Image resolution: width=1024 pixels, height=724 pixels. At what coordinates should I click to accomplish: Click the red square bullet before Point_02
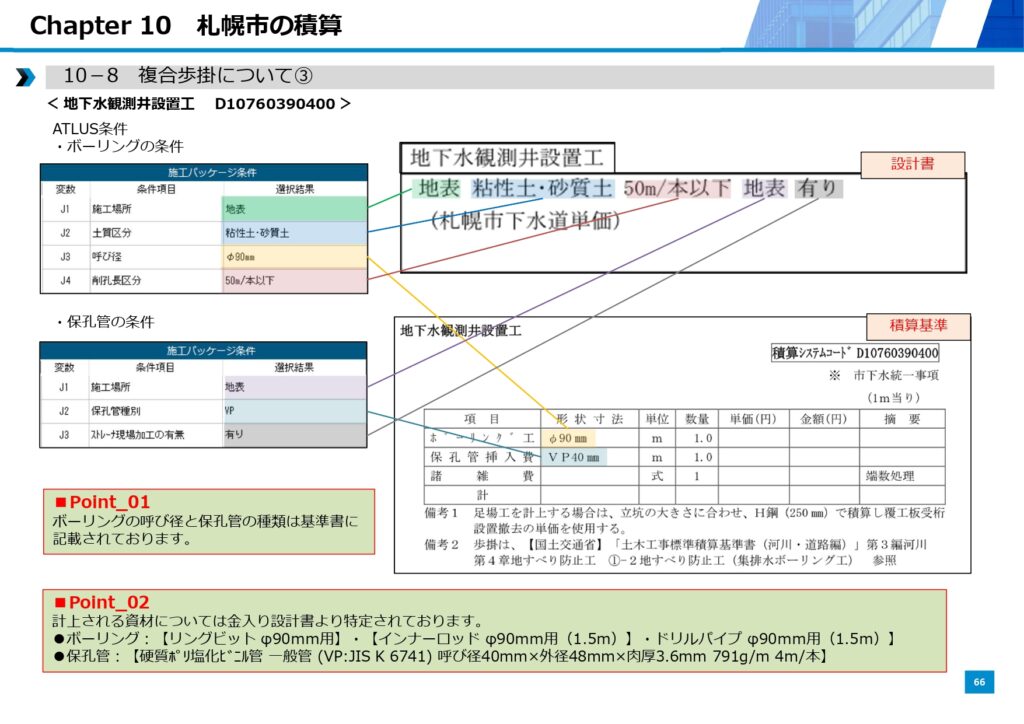(x=59, y=602)
